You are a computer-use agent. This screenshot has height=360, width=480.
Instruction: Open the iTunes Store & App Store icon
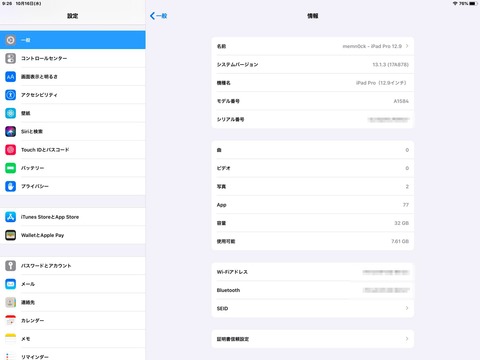coord(10,217)
